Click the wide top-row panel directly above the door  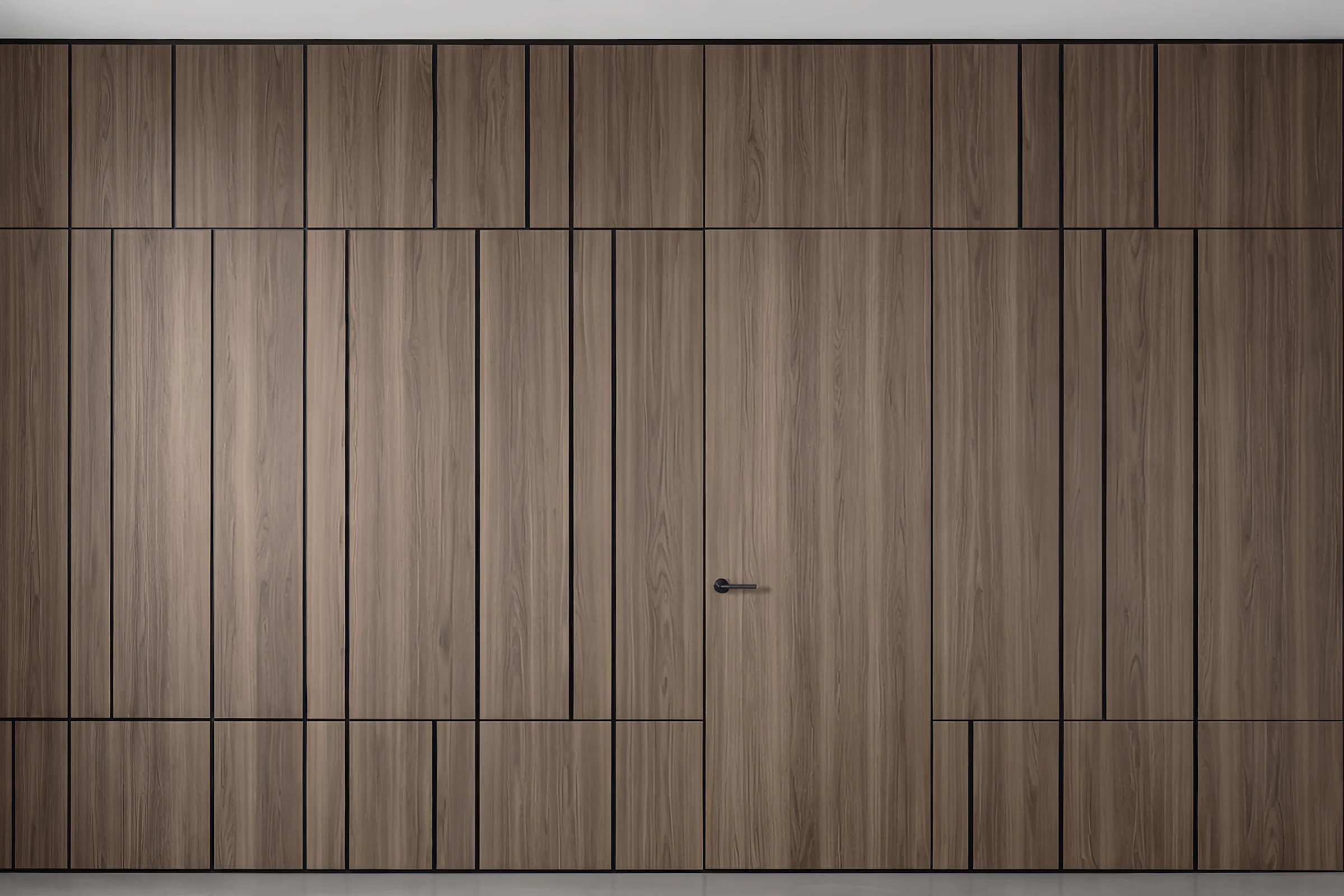coord(817,136)
